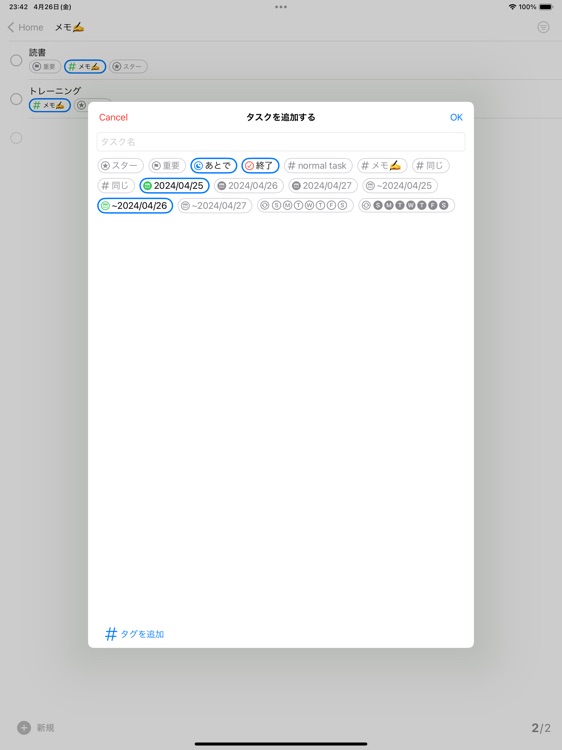This screenshot has width=562, height=750.
Task: Go back to Home
Action: (26, 27)
